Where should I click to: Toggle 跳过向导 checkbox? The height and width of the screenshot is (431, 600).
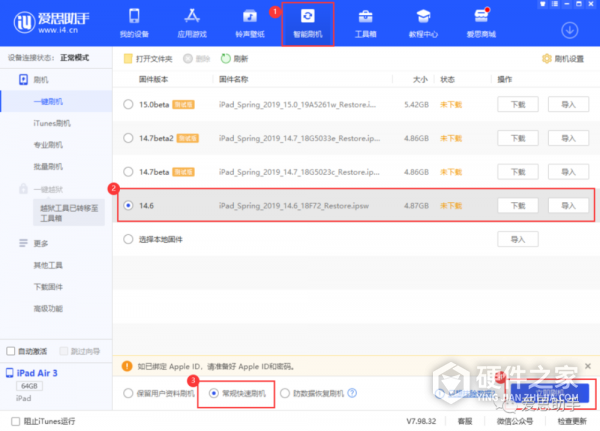pyautogui.click(x=64, y=351)
